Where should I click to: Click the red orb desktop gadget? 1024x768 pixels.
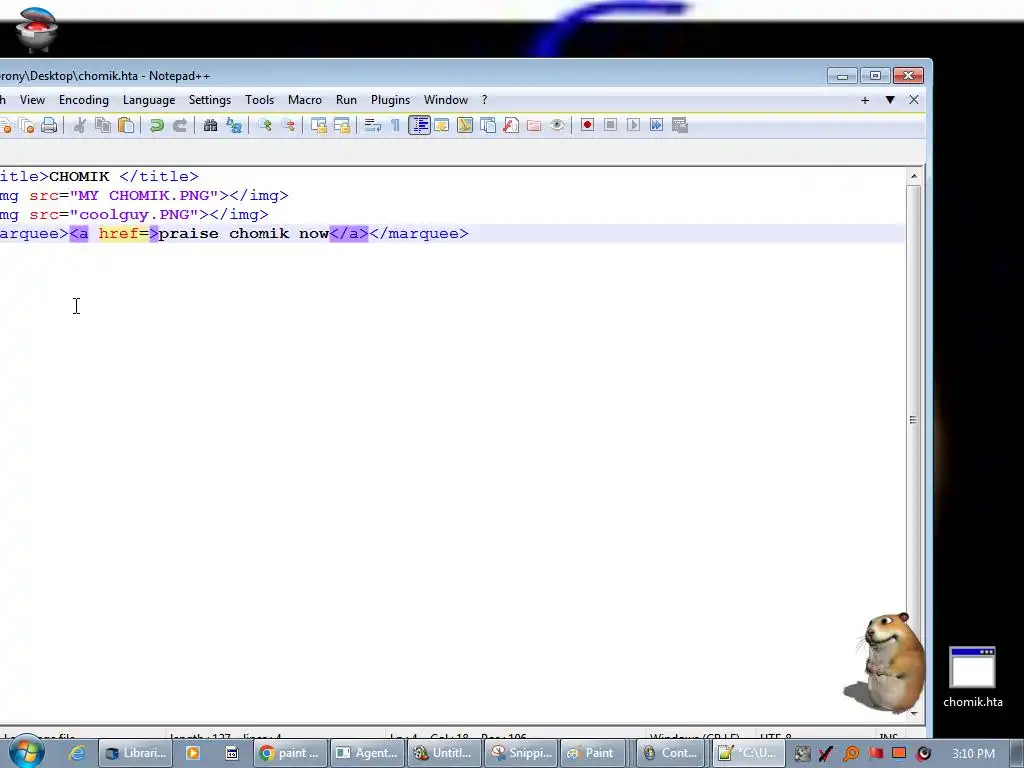36,29
